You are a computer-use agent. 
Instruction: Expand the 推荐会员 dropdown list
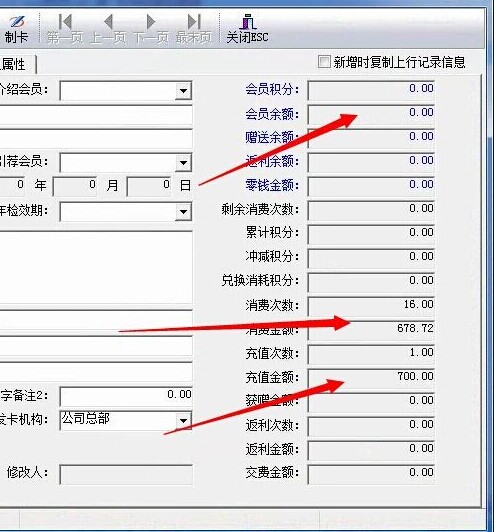(x=183, y=163)
